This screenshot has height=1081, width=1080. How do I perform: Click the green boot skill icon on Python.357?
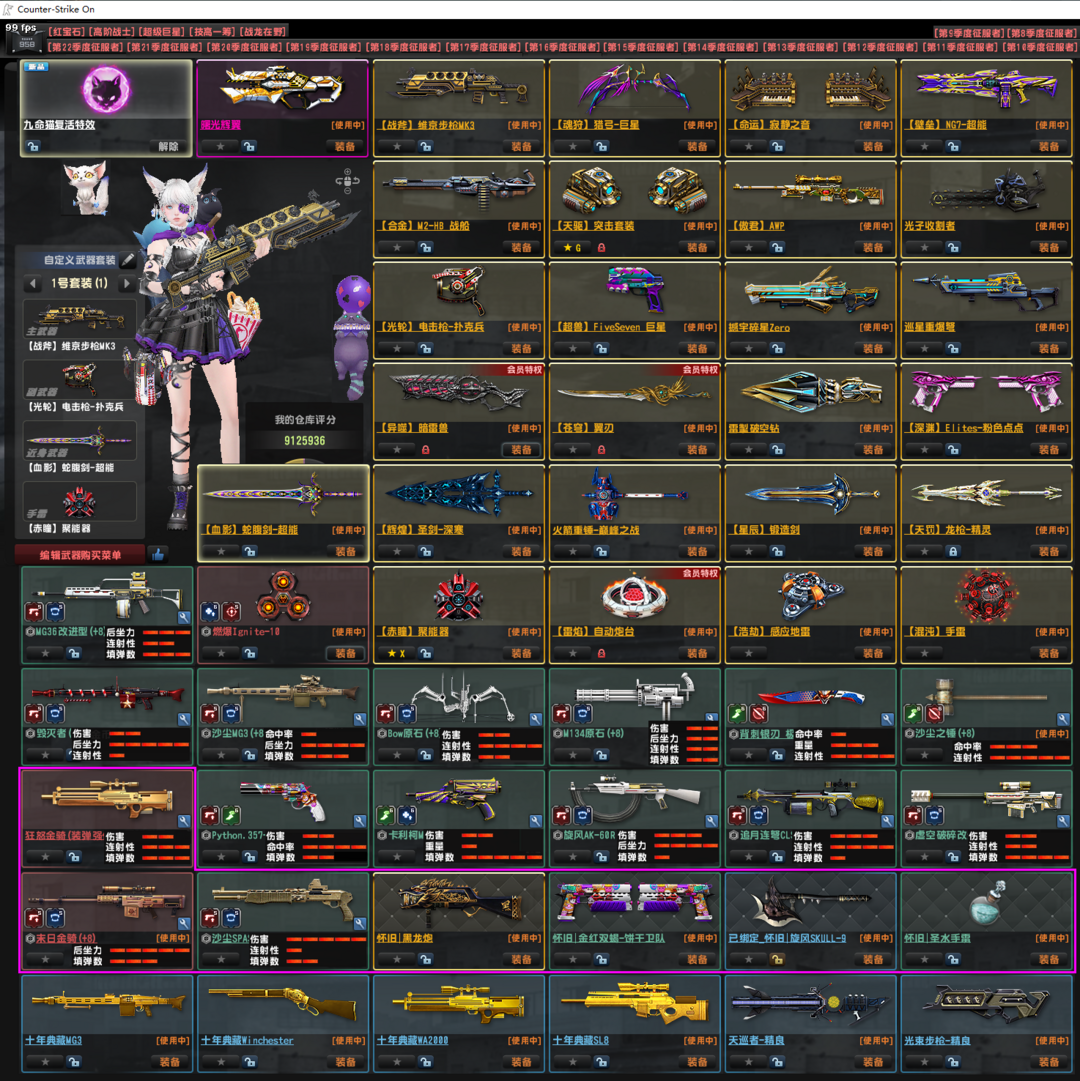(232, 816)
